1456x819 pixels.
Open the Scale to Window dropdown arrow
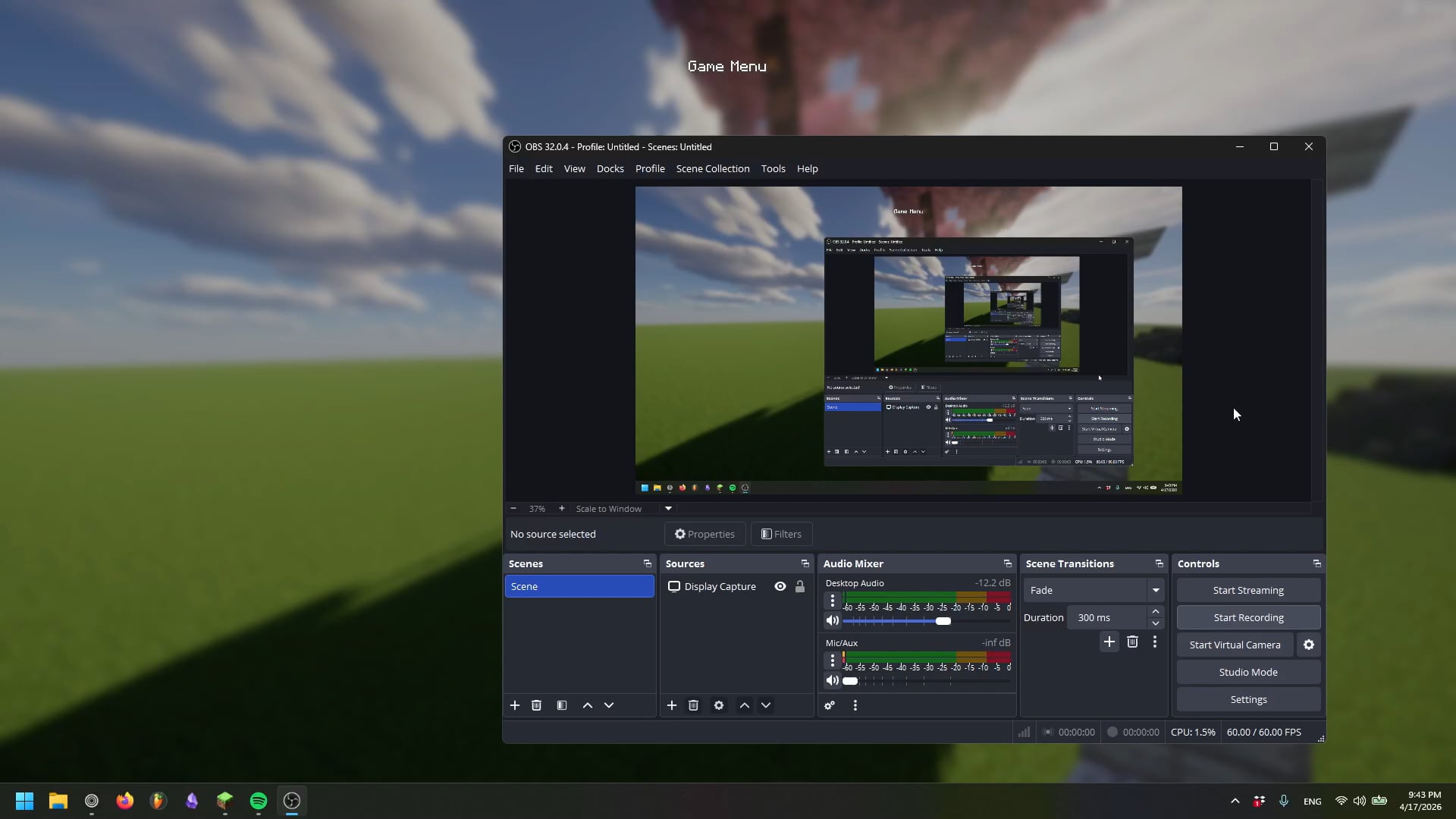click(x=668, y=508)
